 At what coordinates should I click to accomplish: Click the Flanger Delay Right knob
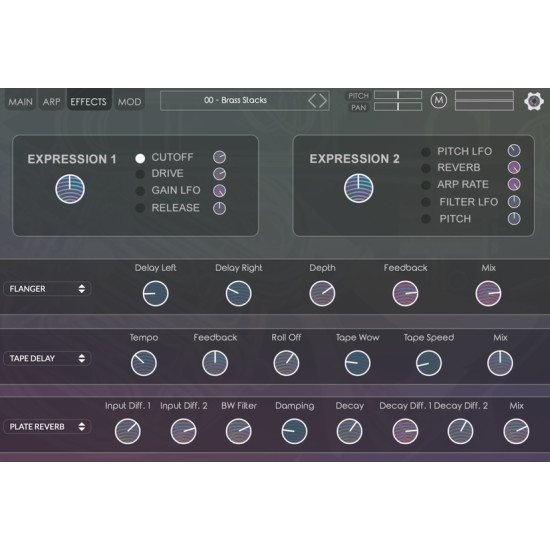coord(239,293)
